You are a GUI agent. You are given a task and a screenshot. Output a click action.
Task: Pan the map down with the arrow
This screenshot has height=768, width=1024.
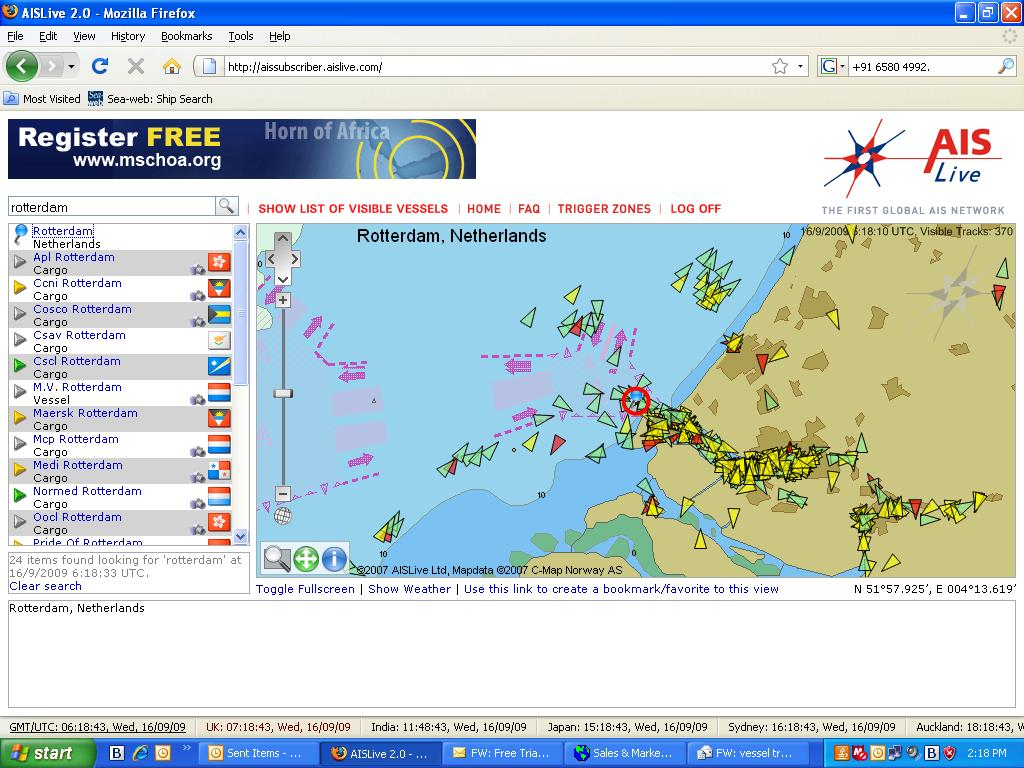coord(282,279)
